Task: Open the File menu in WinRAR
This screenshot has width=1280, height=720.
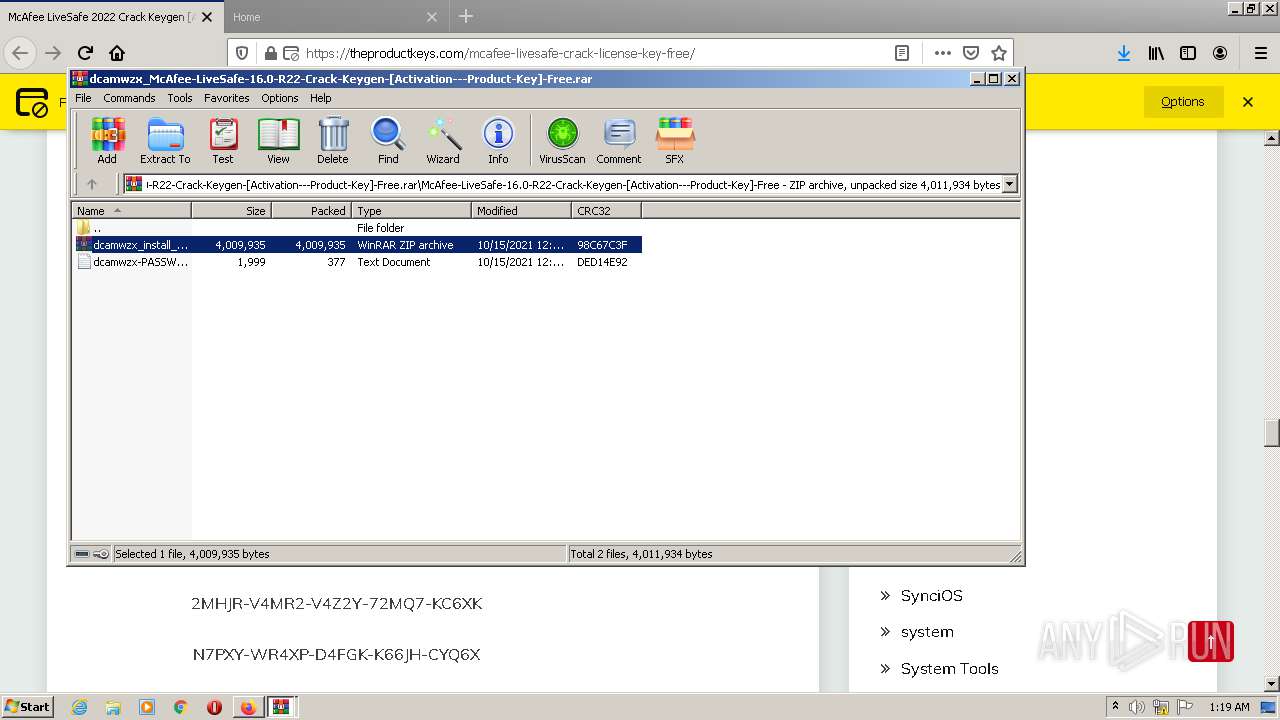Action: (x=83, y=98)
